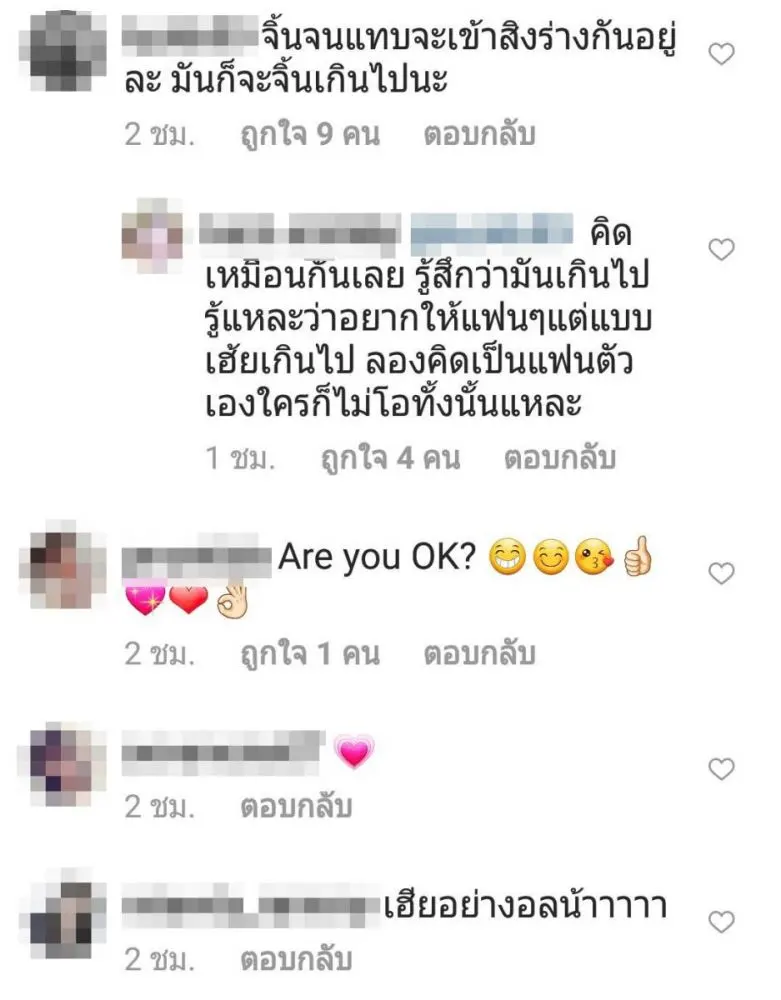Like the first comment with 9 likes

click(x=722, y=54)
